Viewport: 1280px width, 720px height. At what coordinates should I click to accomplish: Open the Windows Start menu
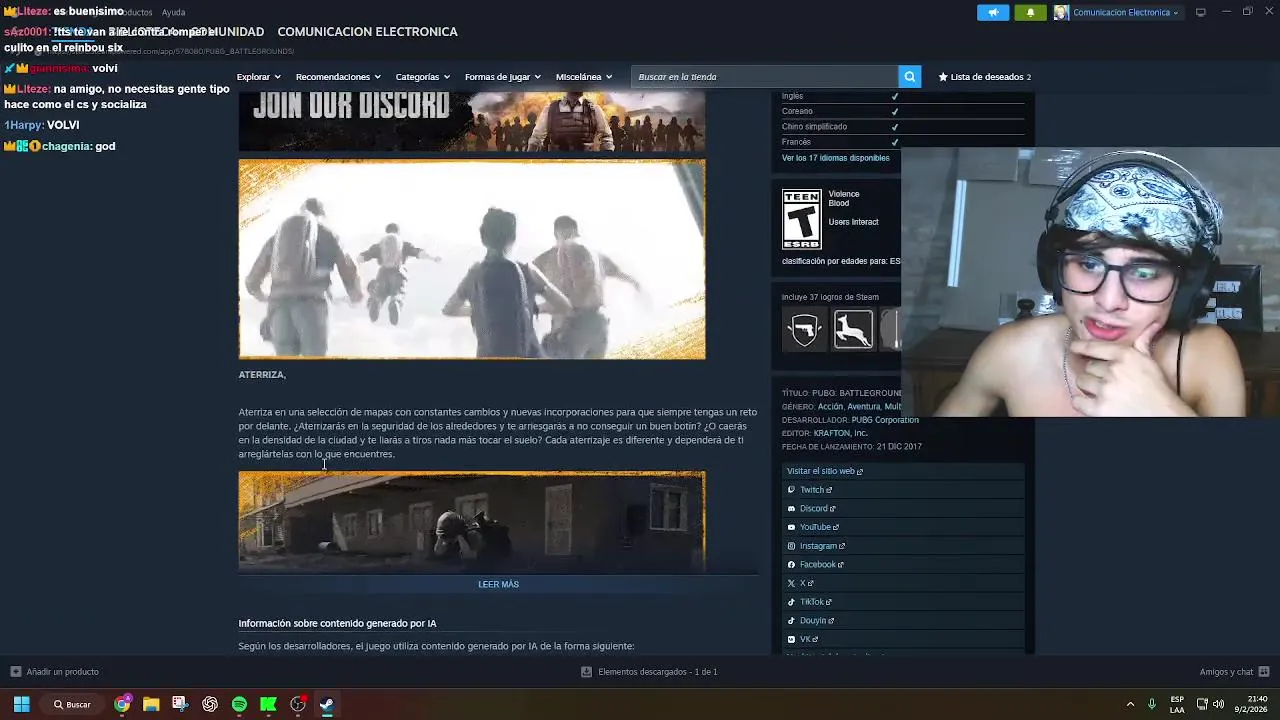coord(21,704)
